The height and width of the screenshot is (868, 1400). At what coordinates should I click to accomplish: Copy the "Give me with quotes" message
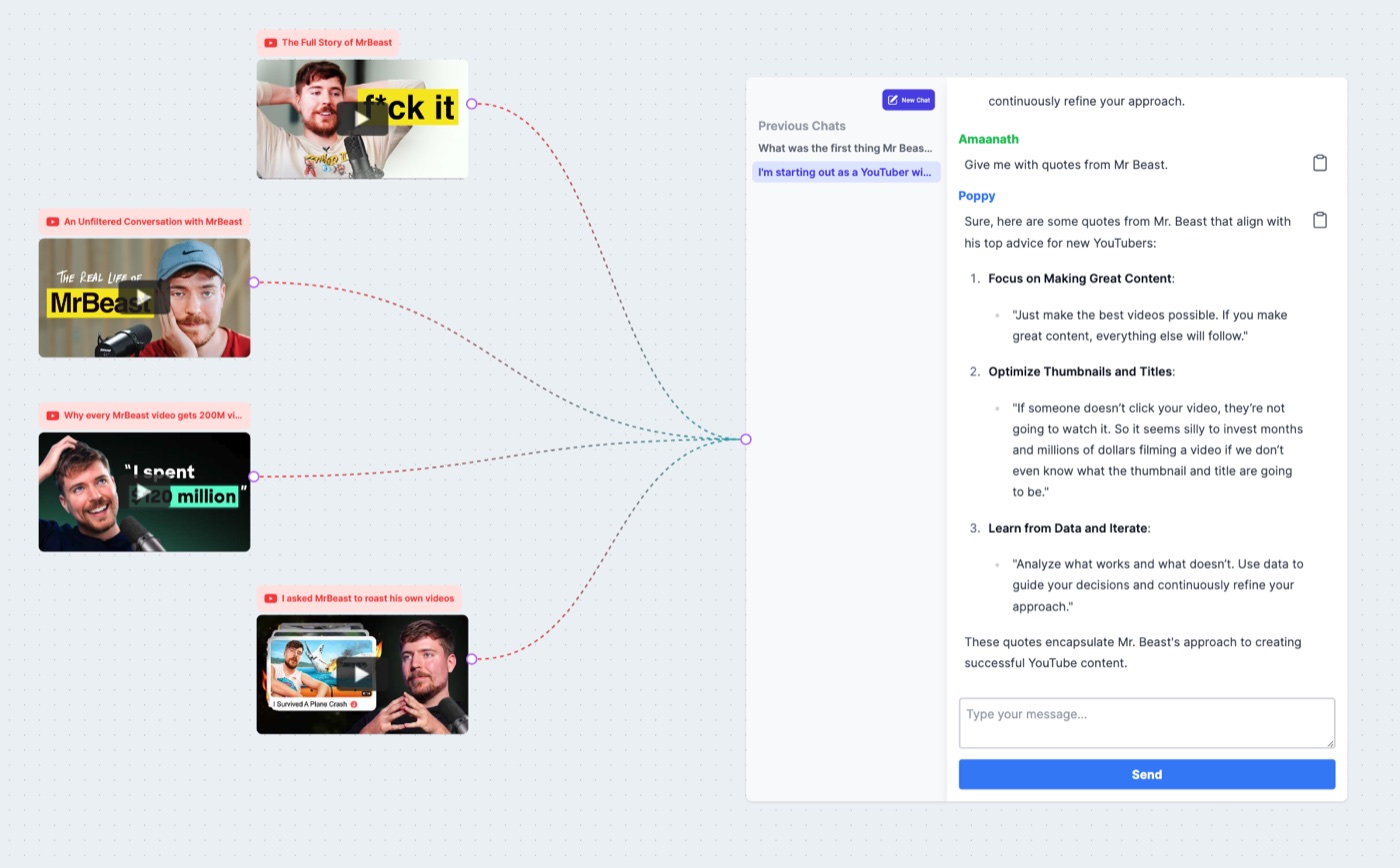pos(1320,163)
